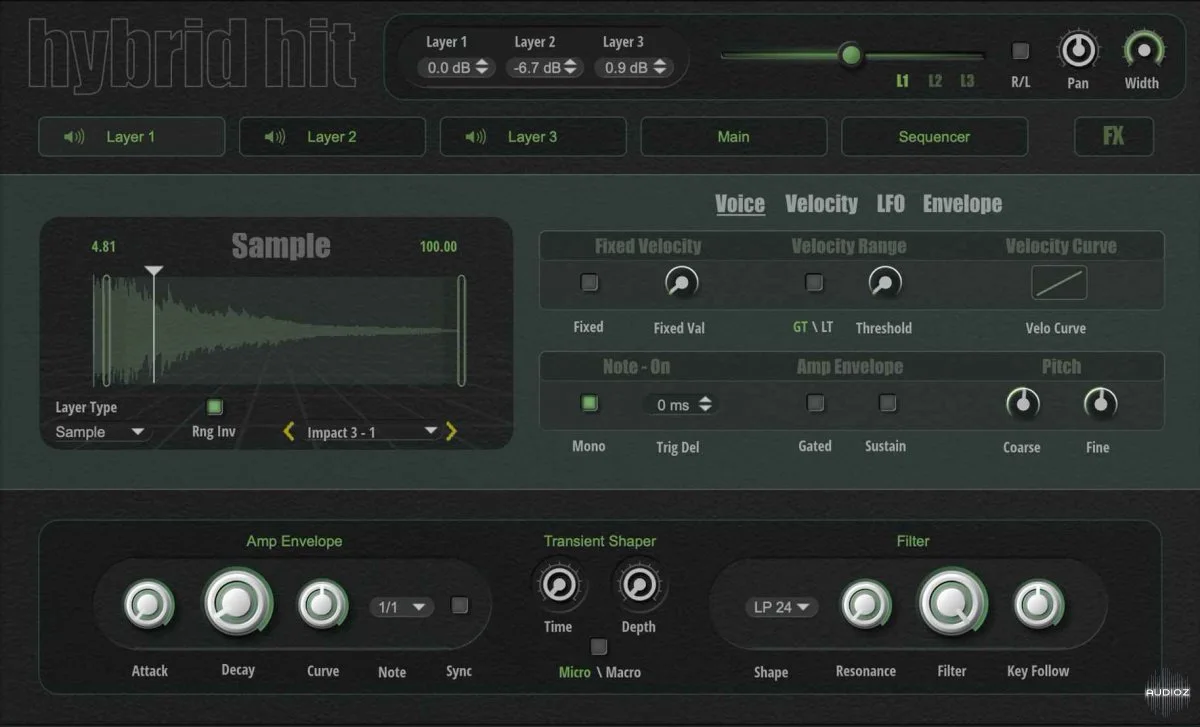The width and height of the screenshot is (1200, 727).
Task: Click the Amp Envelope Decay knob
Action: click(x=238, y=602)
